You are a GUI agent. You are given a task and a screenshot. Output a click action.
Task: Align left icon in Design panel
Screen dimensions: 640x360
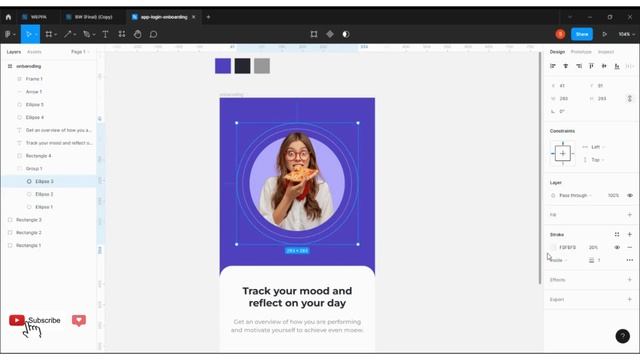pos(553,66)
